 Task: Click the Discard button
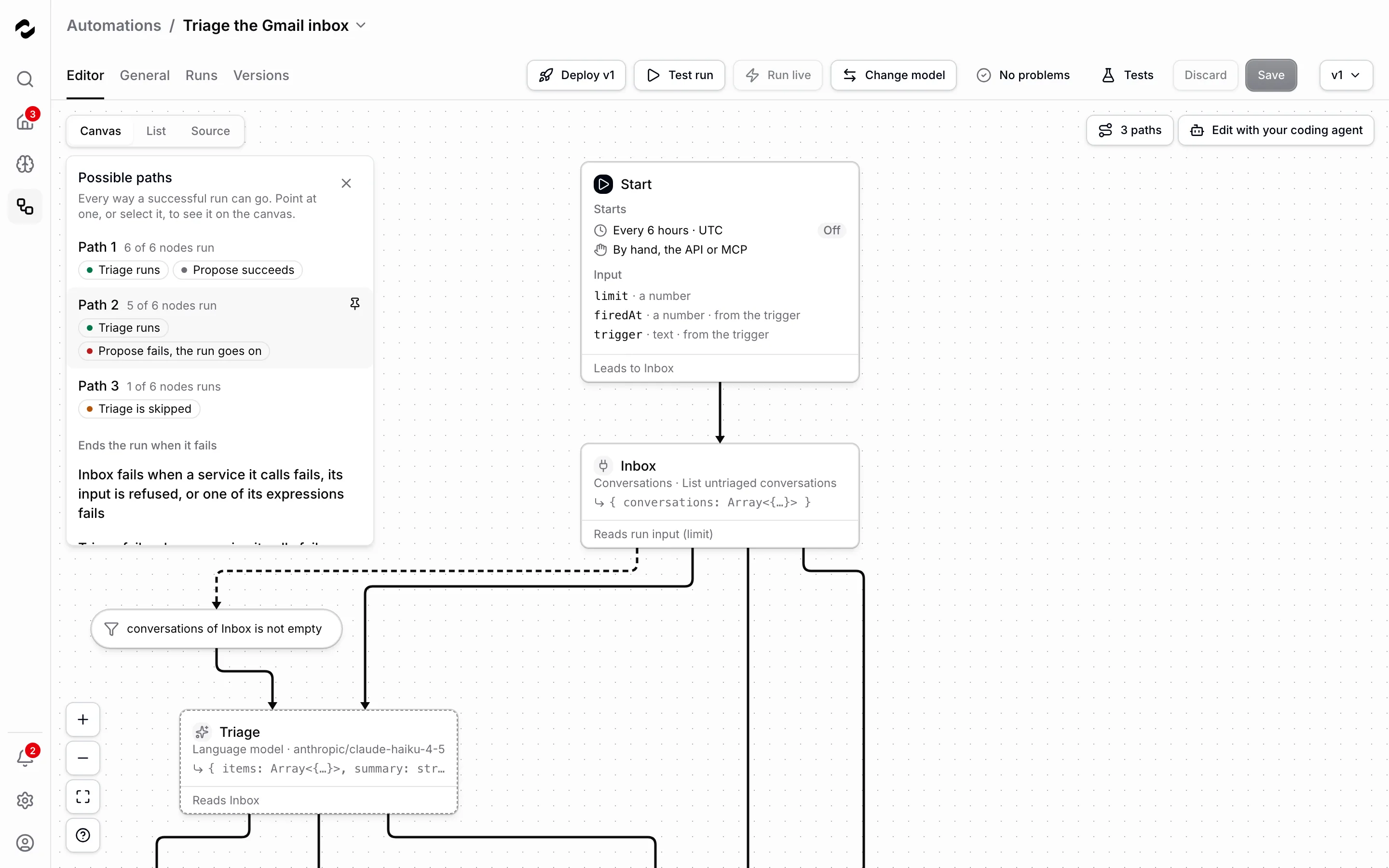click(x=1205, y=75)
